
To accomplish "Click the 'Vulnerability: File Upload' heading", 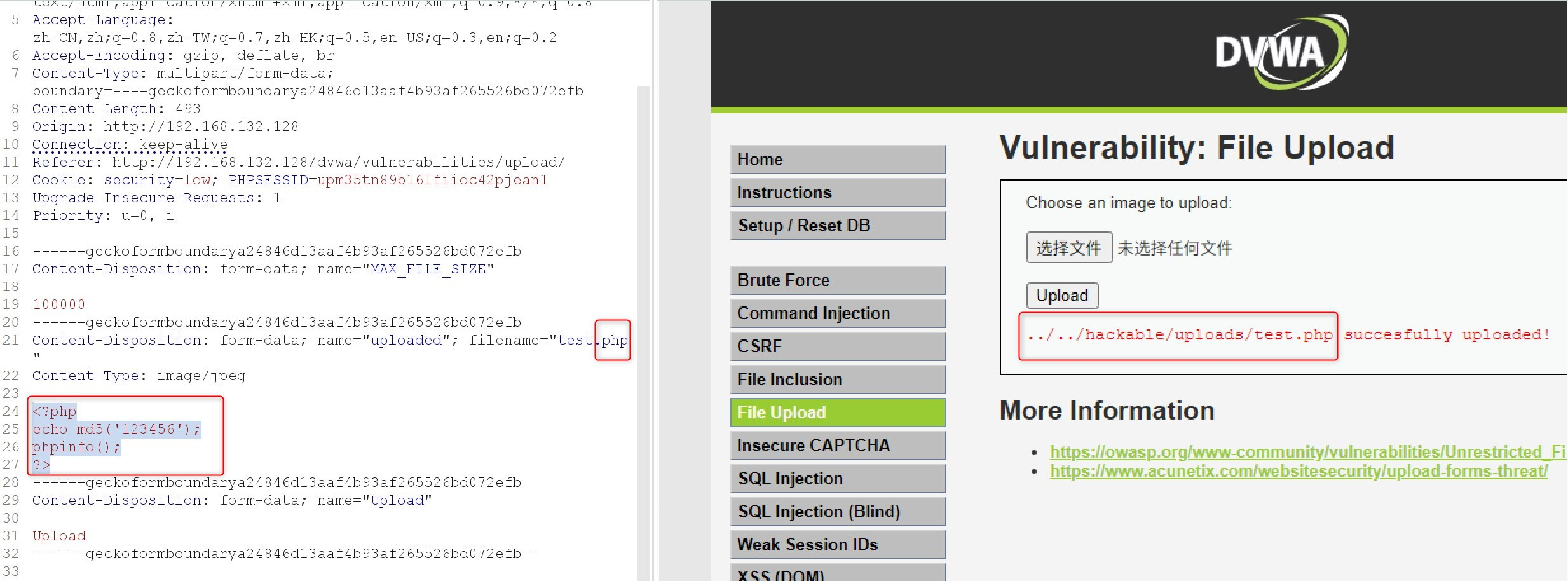I will pyautogui.click(x=1196, y=147).
